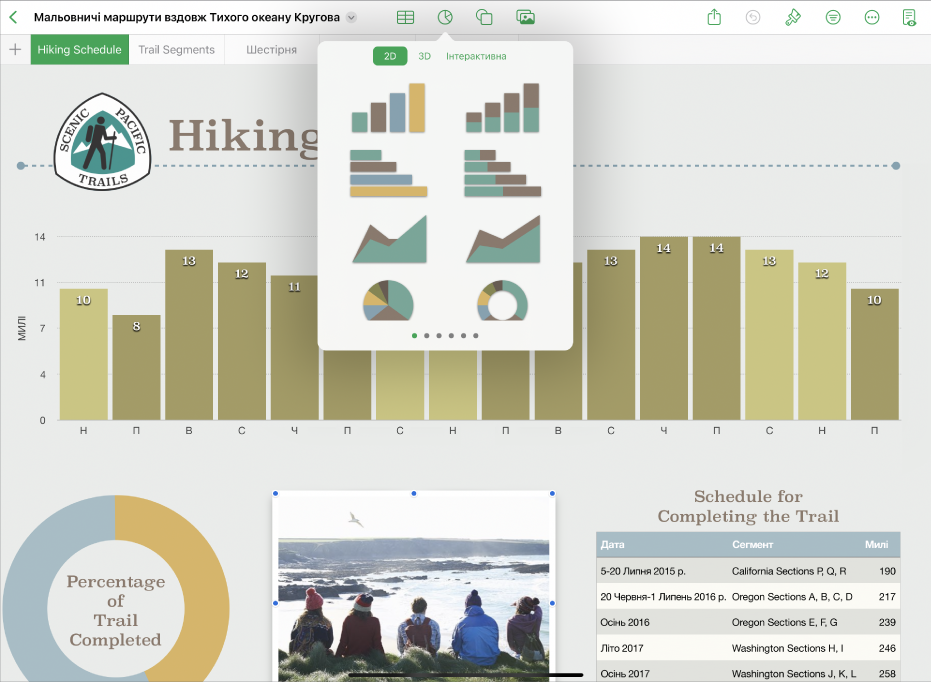
Task: Select cell Літо 2017
Action: [x=622, y=648]
